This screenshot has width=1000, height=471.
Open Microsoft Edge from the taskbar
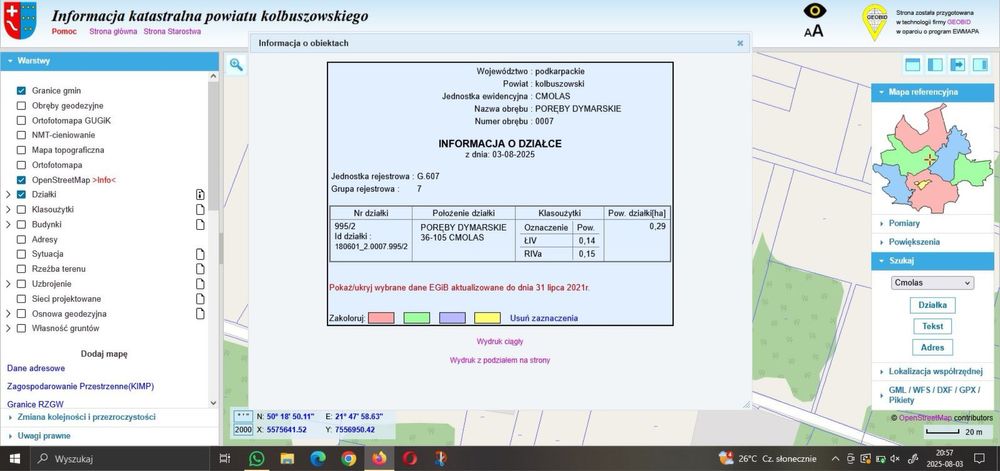(x=318, y=458)
